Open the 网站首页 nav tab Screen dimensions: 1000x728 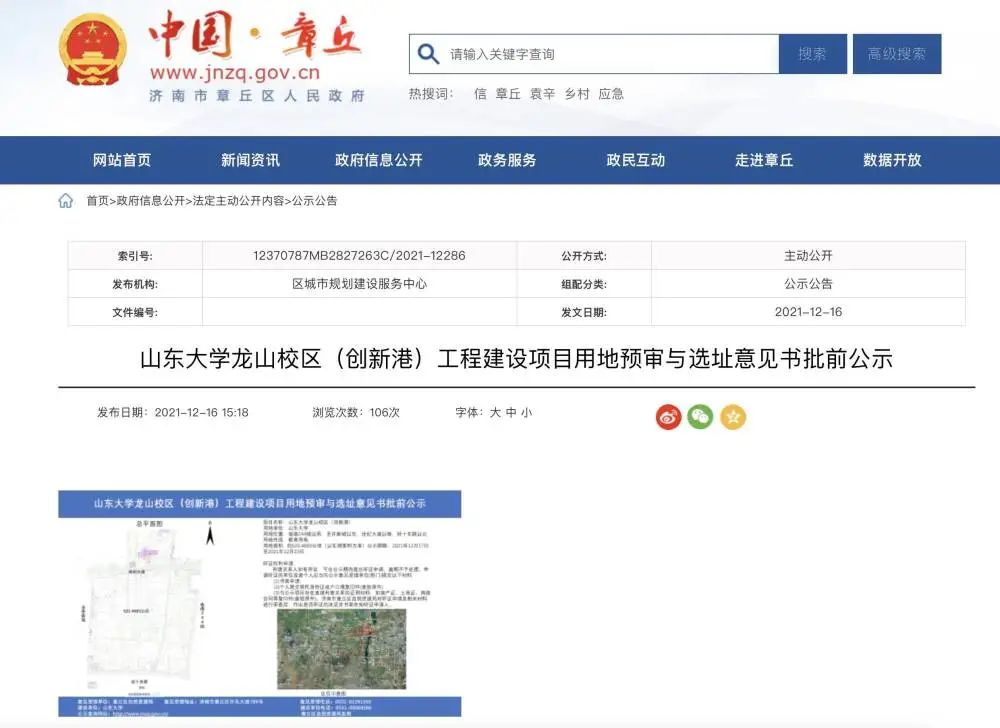tap(122, 160)
